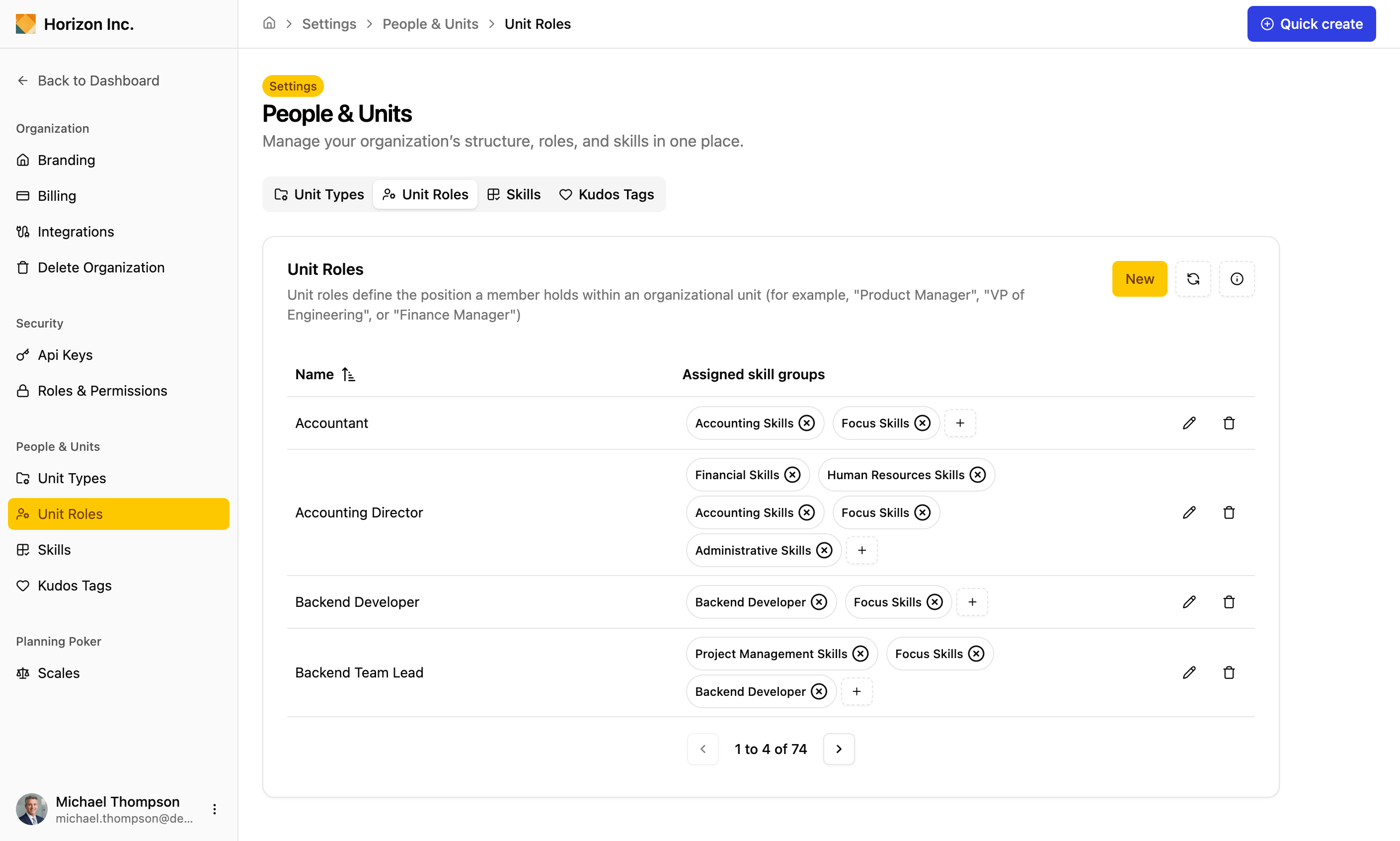The image size is (1400, 841).
Task: Remove Human Resources Skills from Accounting Director
Action: tap(978, 475)
